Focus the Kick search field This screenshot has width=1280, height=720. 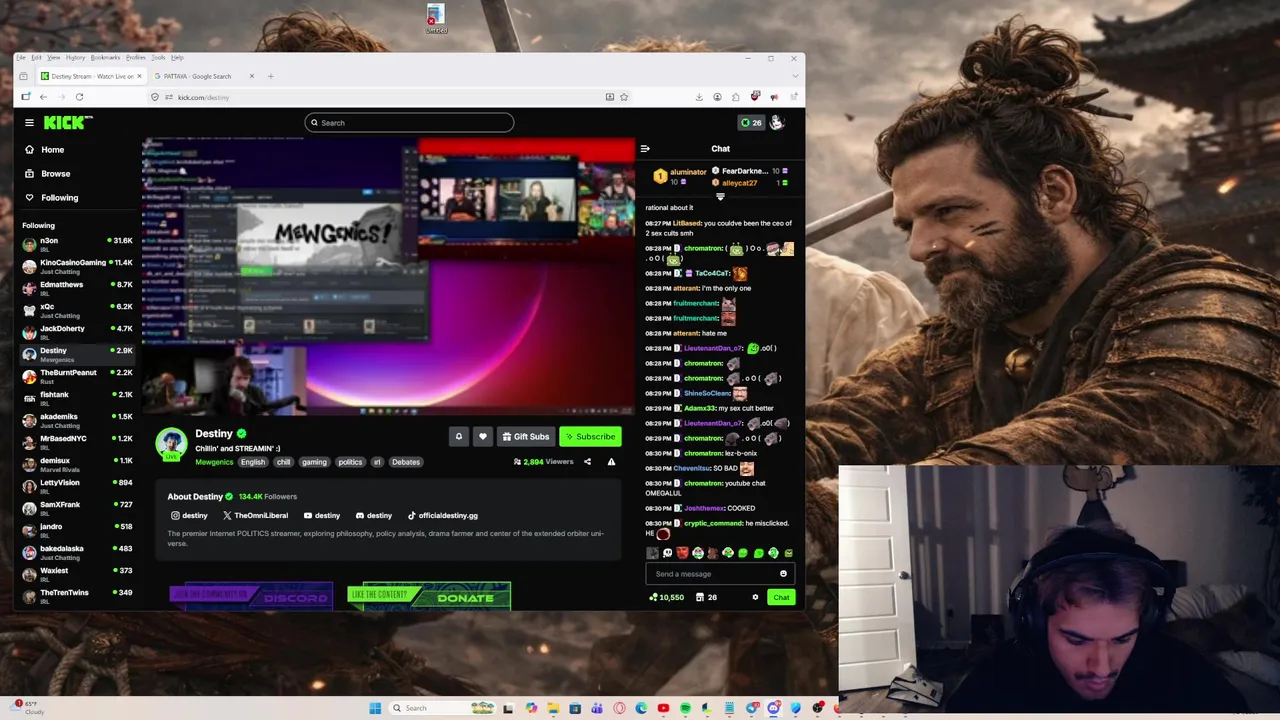point(409,122)
